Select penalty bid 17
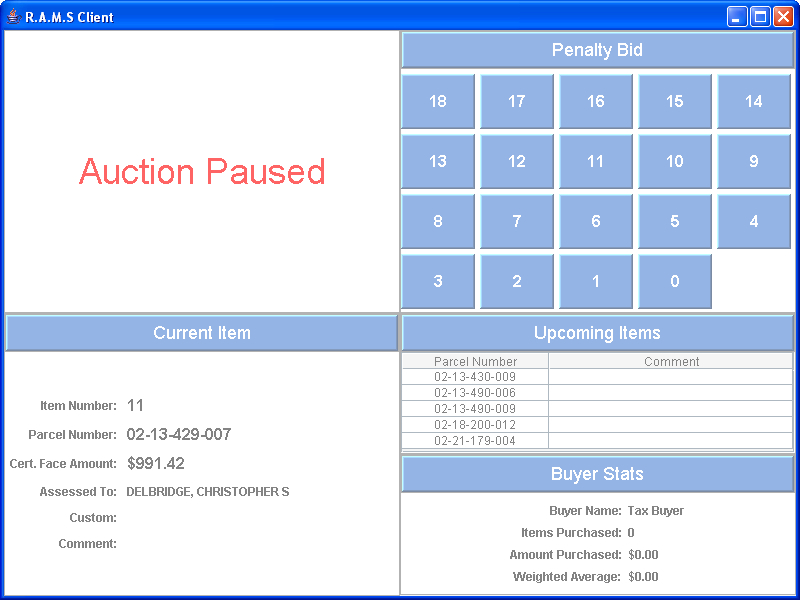This screenshot has height=600, width=800. (517, 101)
